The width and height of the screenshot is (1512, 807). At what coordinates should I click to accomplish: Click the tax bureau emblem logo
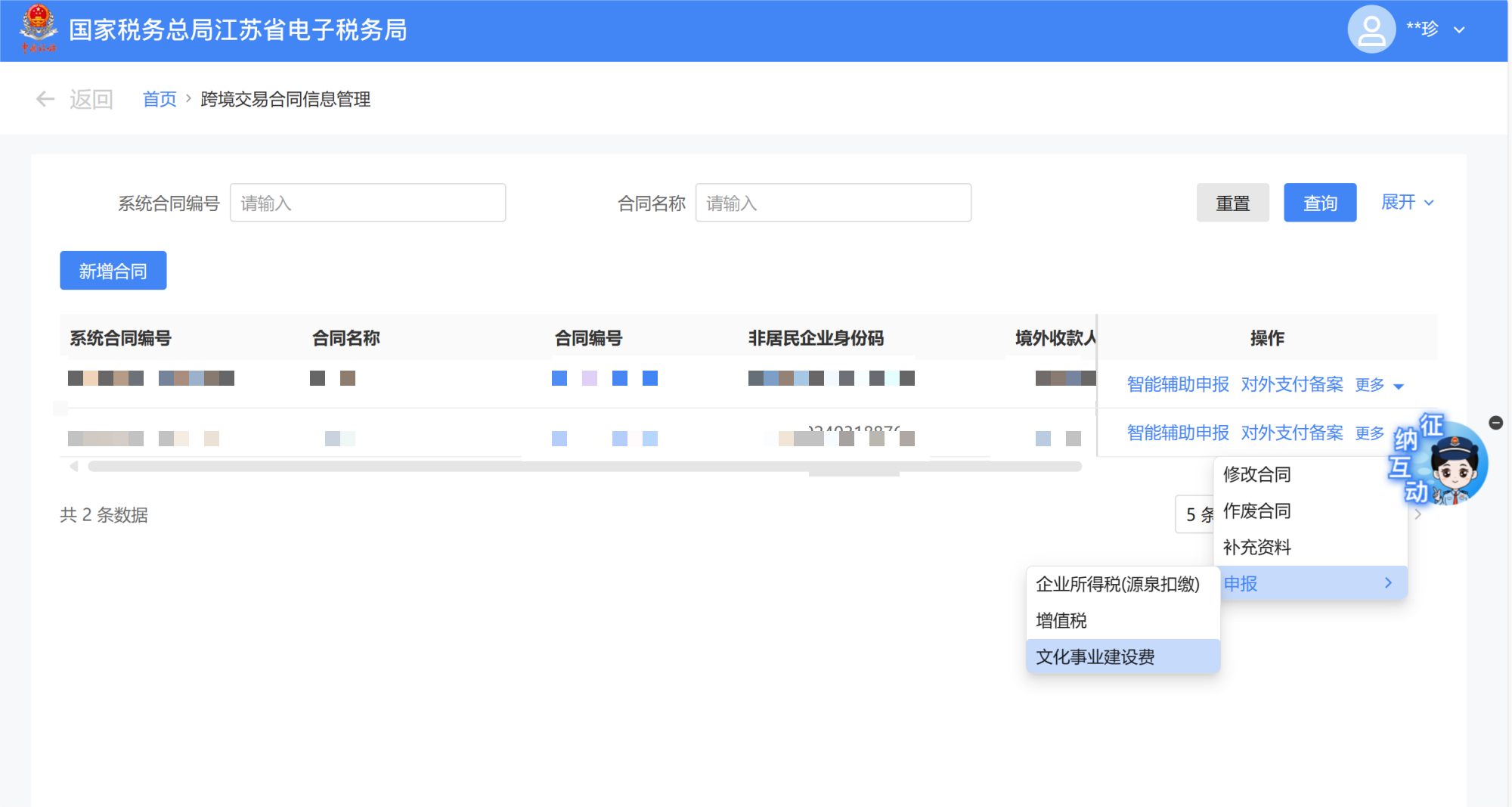[38, 29]
